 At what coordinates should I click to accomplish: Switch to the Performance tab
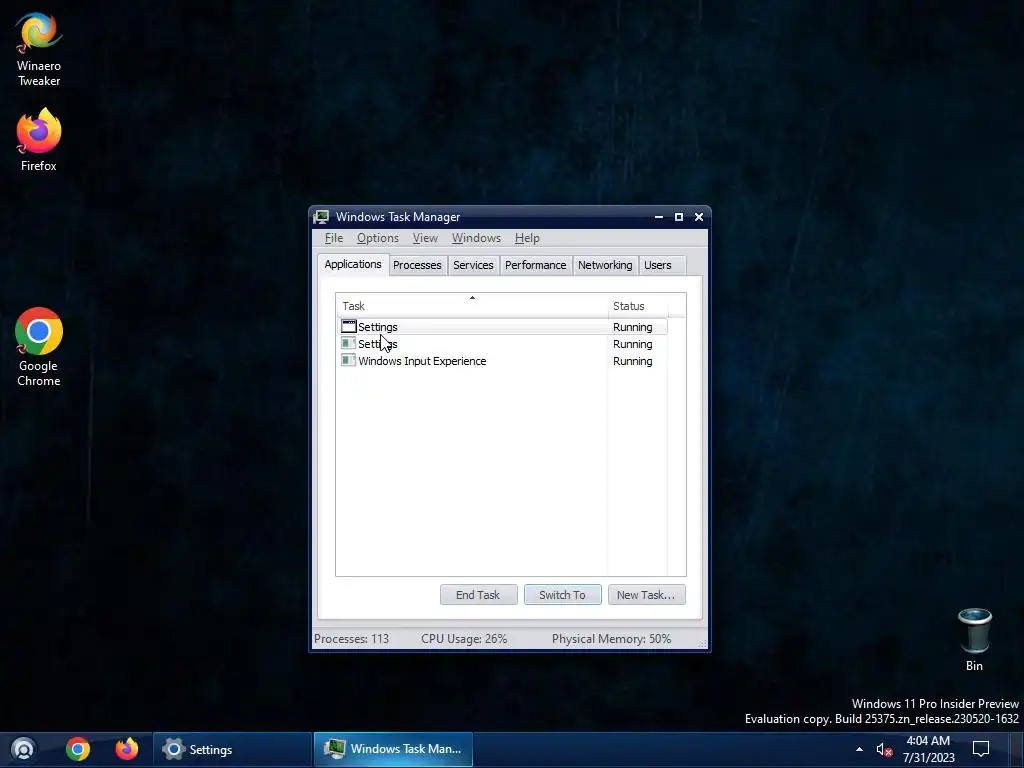coord(536,265)
